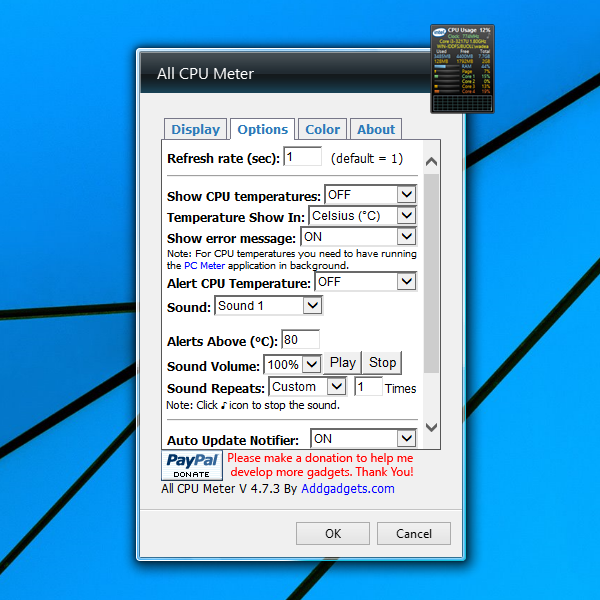This screenshot has height=600, width=600.
Task: Click the scrollbar down arrow
Action: click(431, 427)
